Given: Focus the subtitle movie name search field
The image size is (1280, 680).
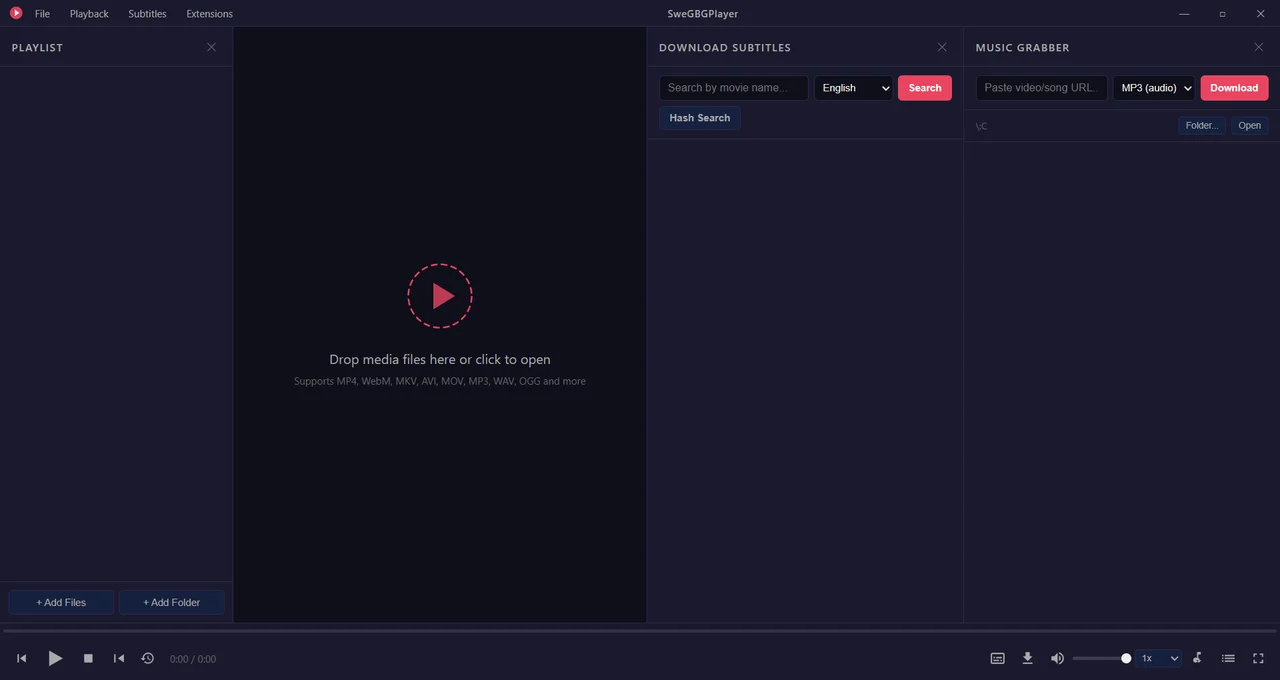Looking at the screenshot, I should pyautogui.click(x=734, y=88).
